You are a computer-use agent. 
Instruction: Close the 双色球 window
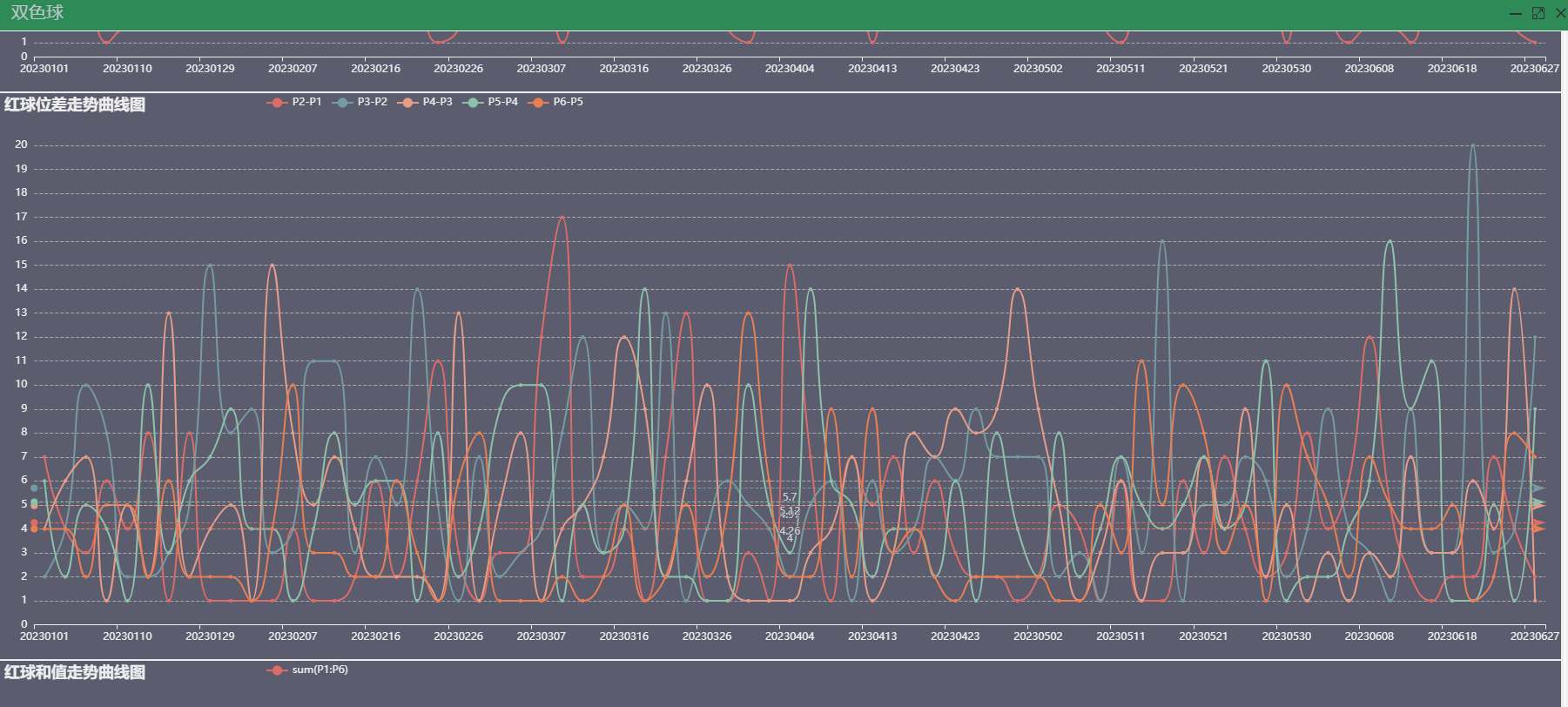[1560, 13]
